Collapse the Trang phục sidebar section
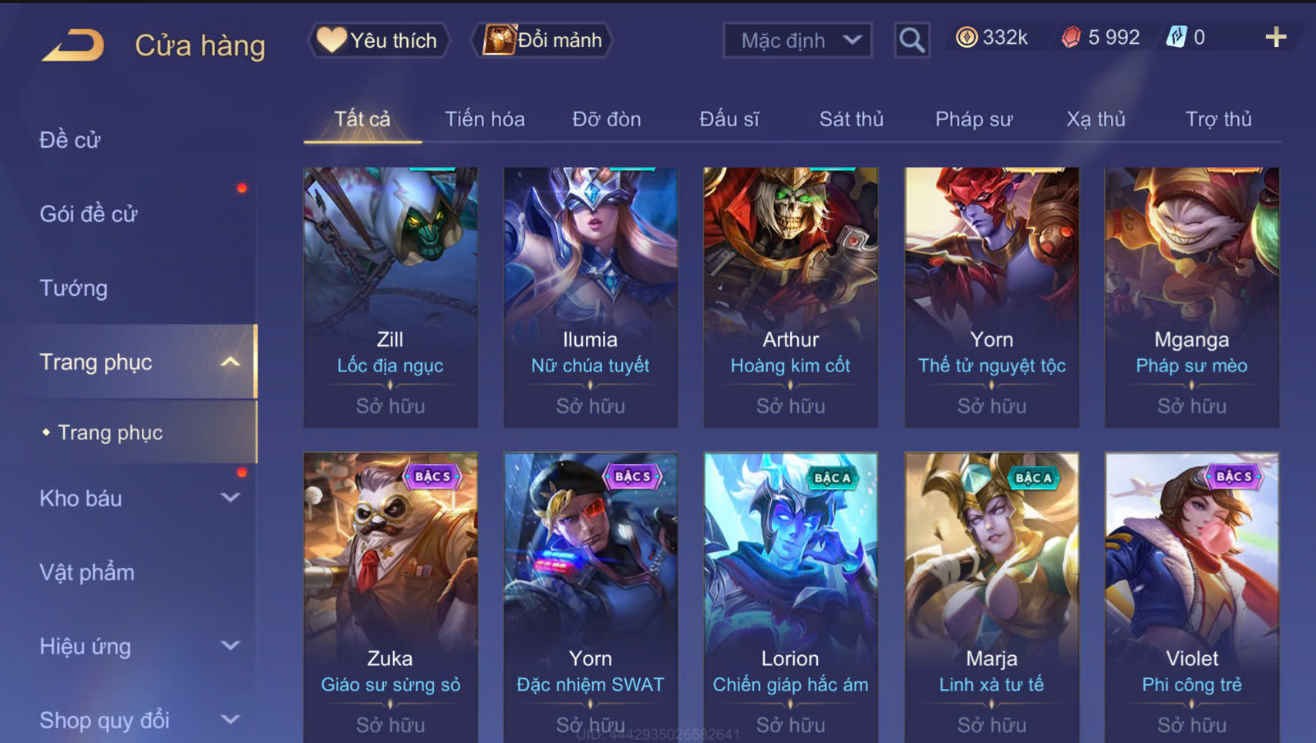 point(230,362)
